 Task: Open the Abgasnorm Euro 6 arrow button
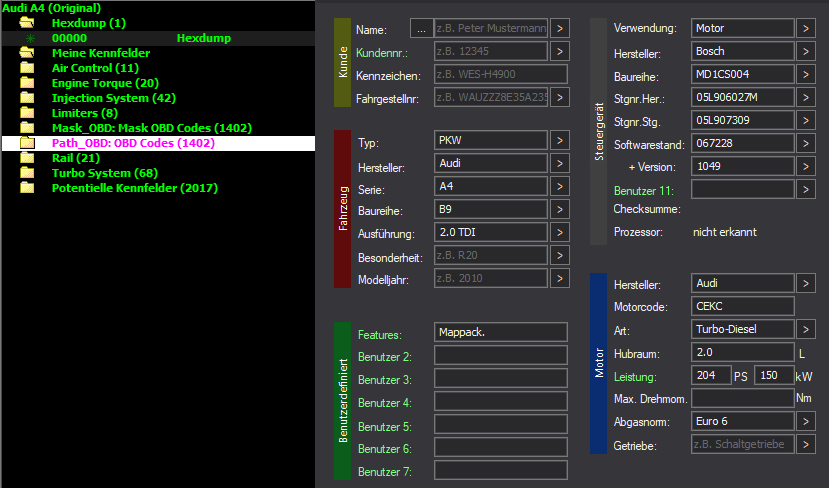click(806, 421)
